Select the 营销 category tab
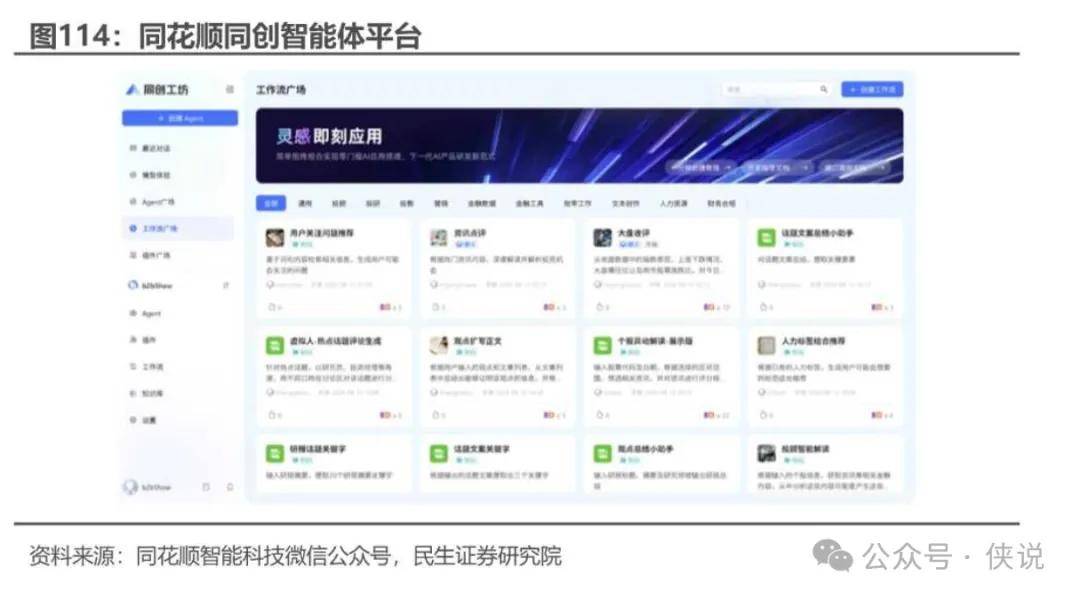The image size is (1080, 600). 441,203
